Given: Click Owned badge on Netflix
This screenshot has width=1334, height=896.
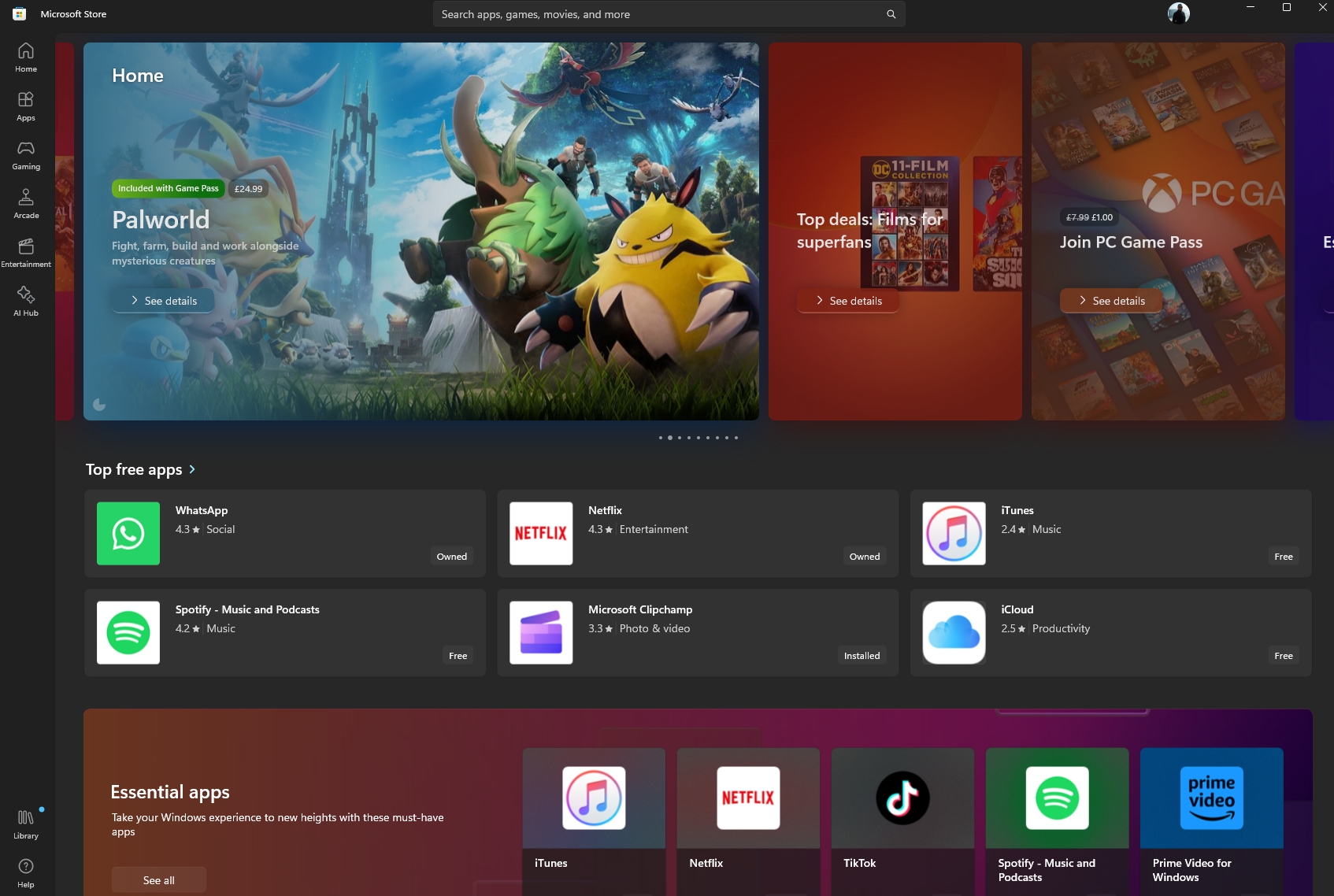Looking at the screenshot, I should [865, 557].
